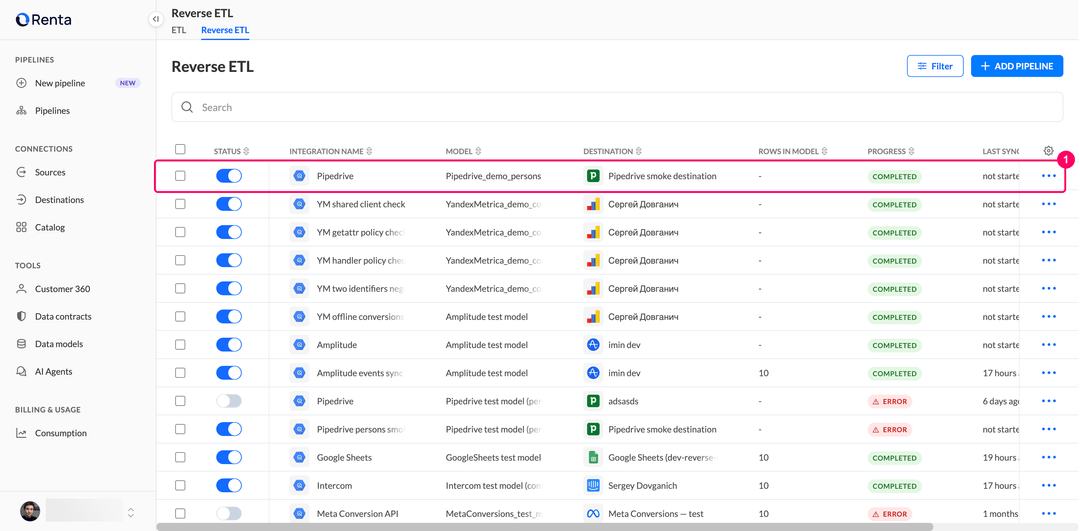Check the box for Pipedrive_demo_persons row
This screenshot has height=531, width=1080.
click(180, 176)
